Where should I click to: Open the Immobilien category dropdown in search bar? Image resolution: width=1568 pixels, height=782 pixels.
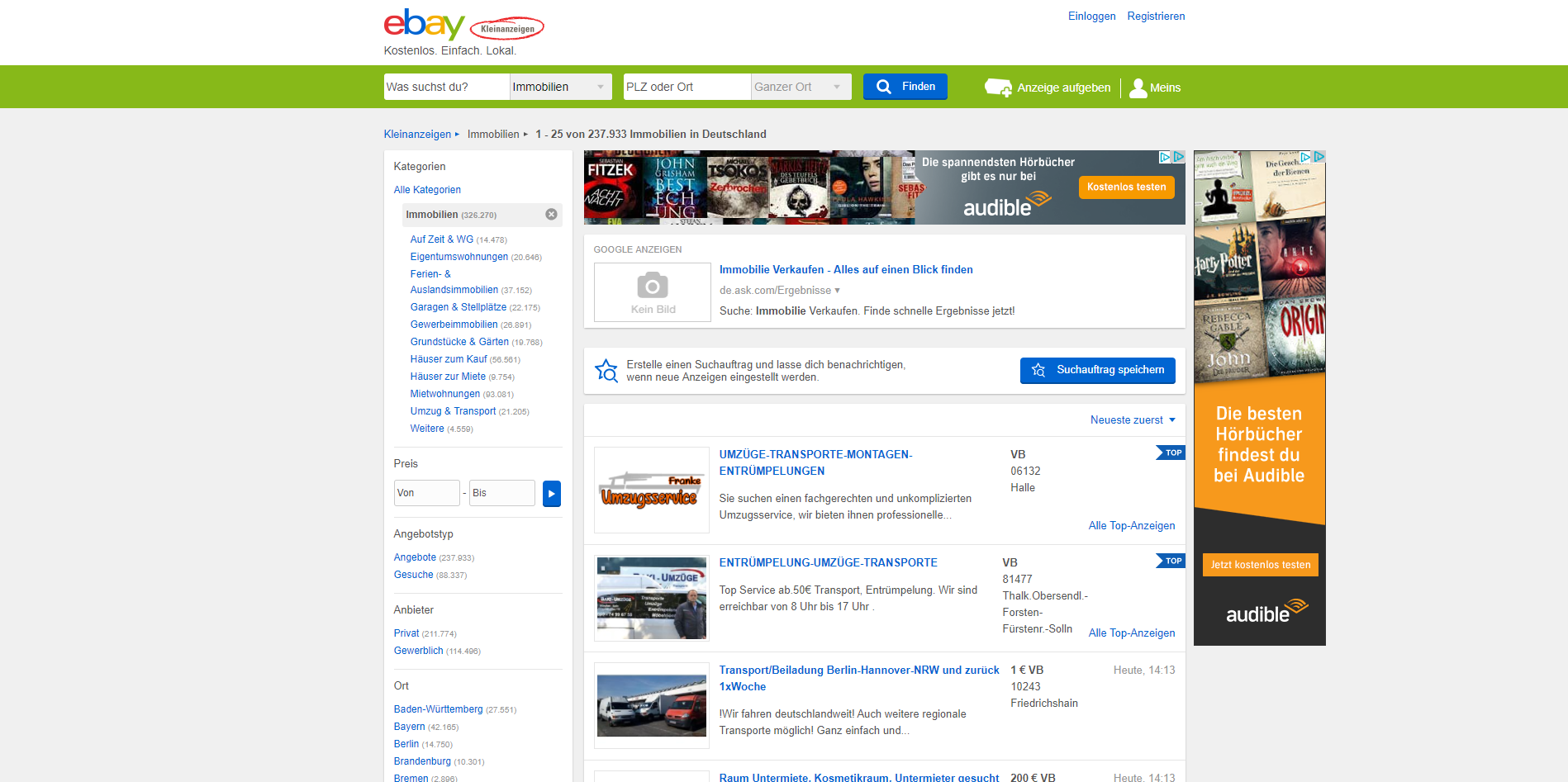[x=560, y=87]
